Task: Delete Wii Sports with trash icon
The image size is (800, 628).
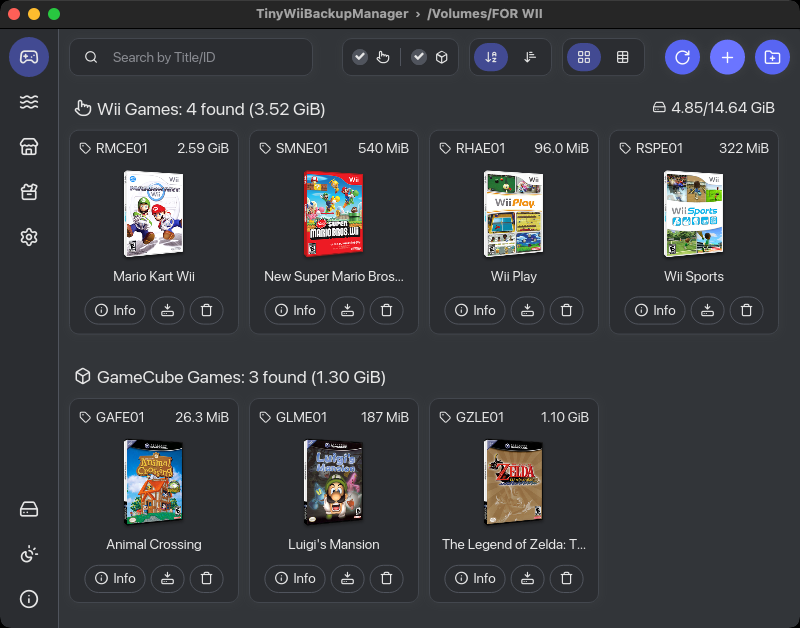Action: click(746, 310)
